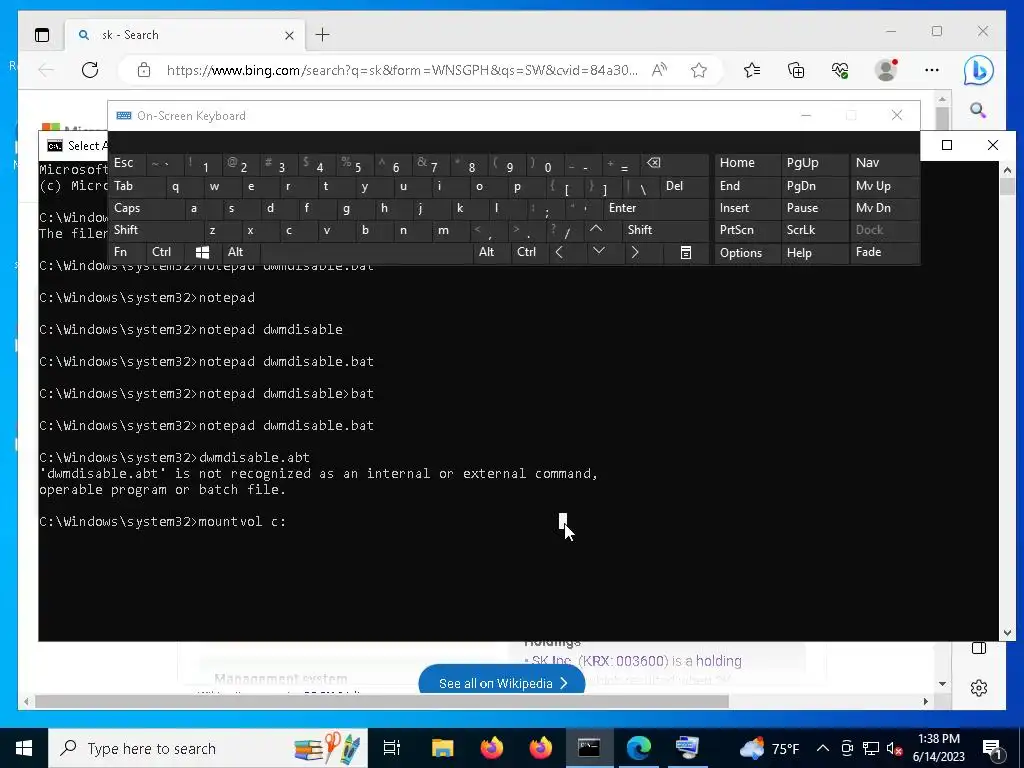
Task: Click the taskbar search box
Action: coord(208,748)
